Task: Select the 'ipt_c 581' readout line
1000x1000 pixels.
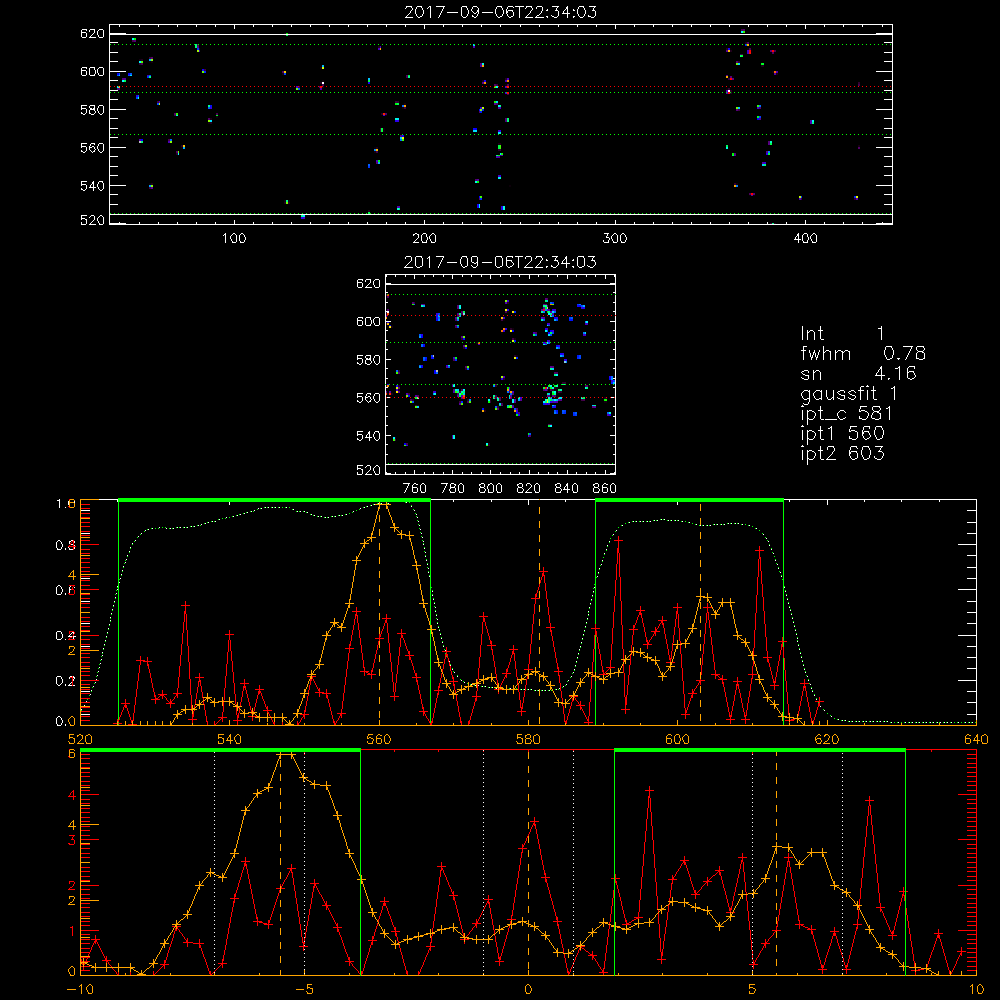Action: click(x=846, y=414)
